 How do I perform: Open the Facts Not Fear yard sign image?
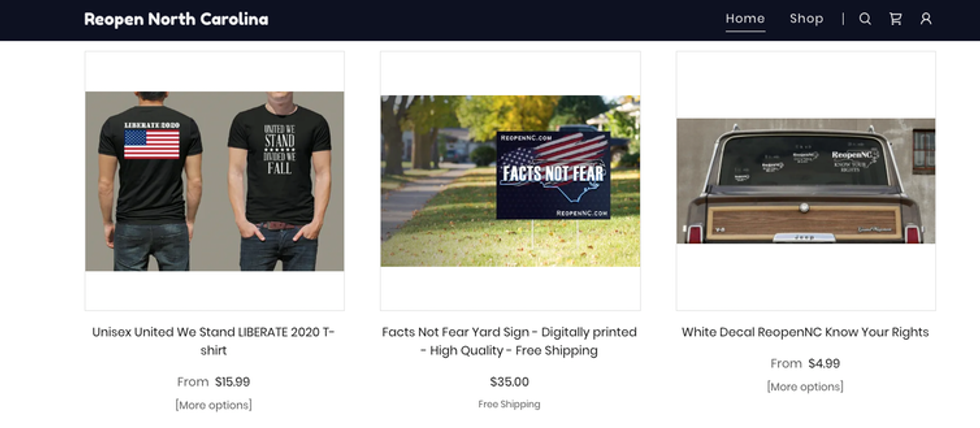(510, 181)
